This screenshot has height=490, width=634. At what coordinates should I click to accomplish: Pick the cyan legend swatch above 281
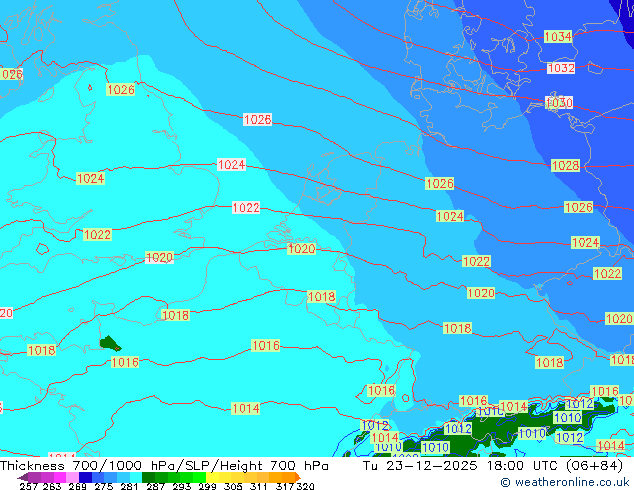[x=136, y=477]
